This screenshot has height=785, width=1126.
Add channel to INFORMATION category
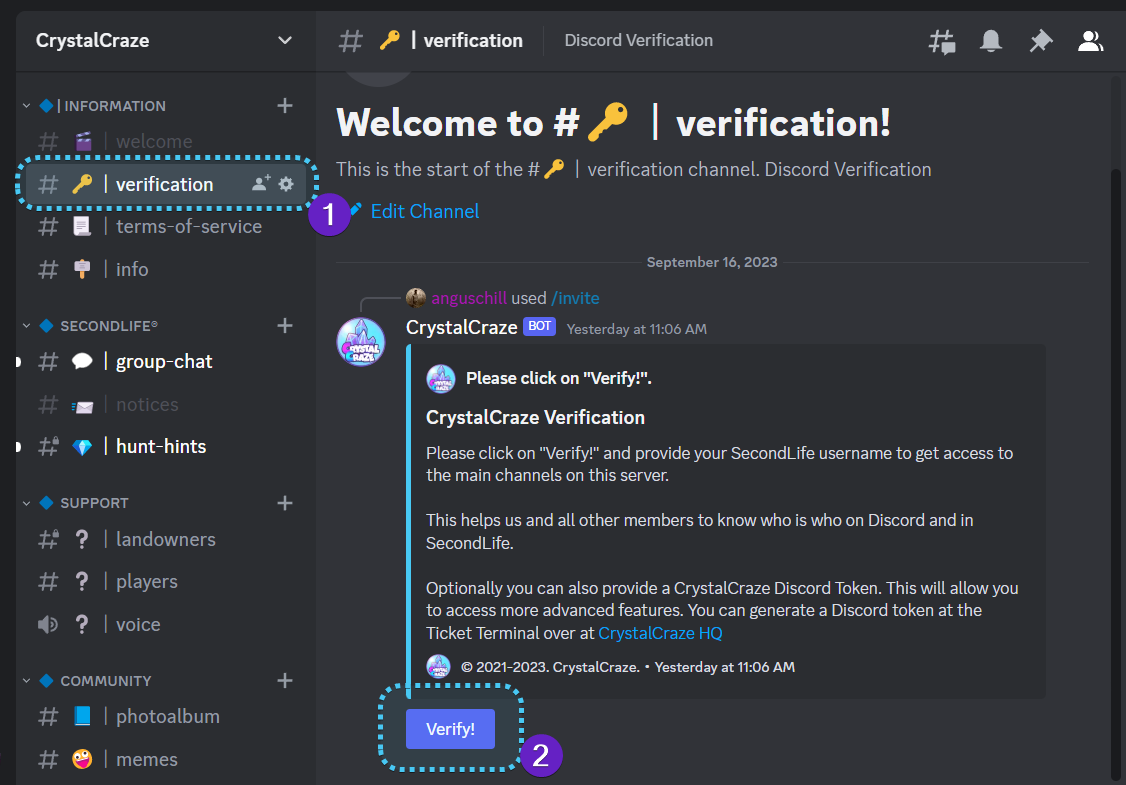[x=285, y=106]
